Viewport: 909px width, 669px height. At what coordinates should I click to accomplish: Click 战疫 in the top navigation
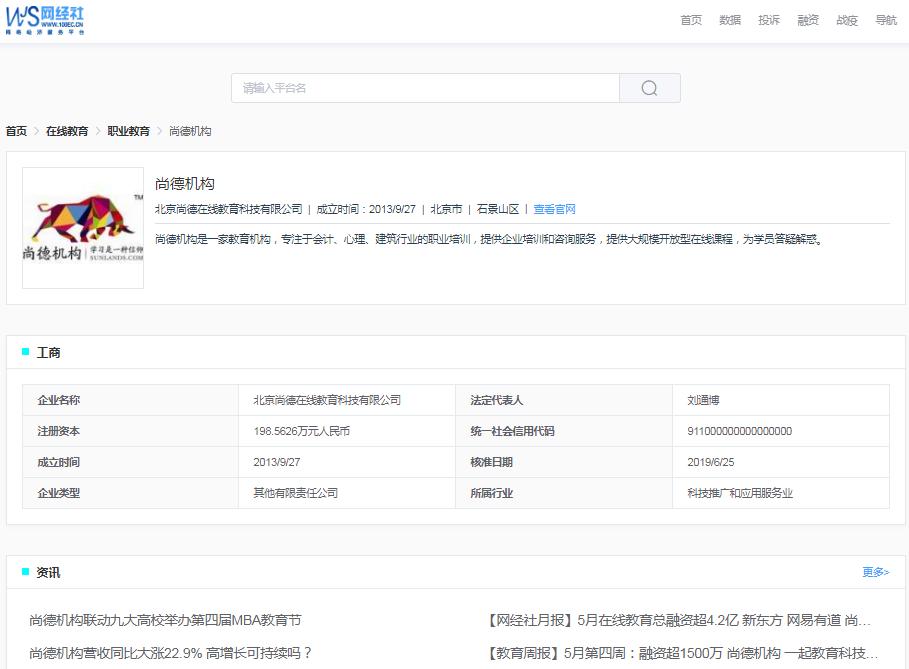845,19
